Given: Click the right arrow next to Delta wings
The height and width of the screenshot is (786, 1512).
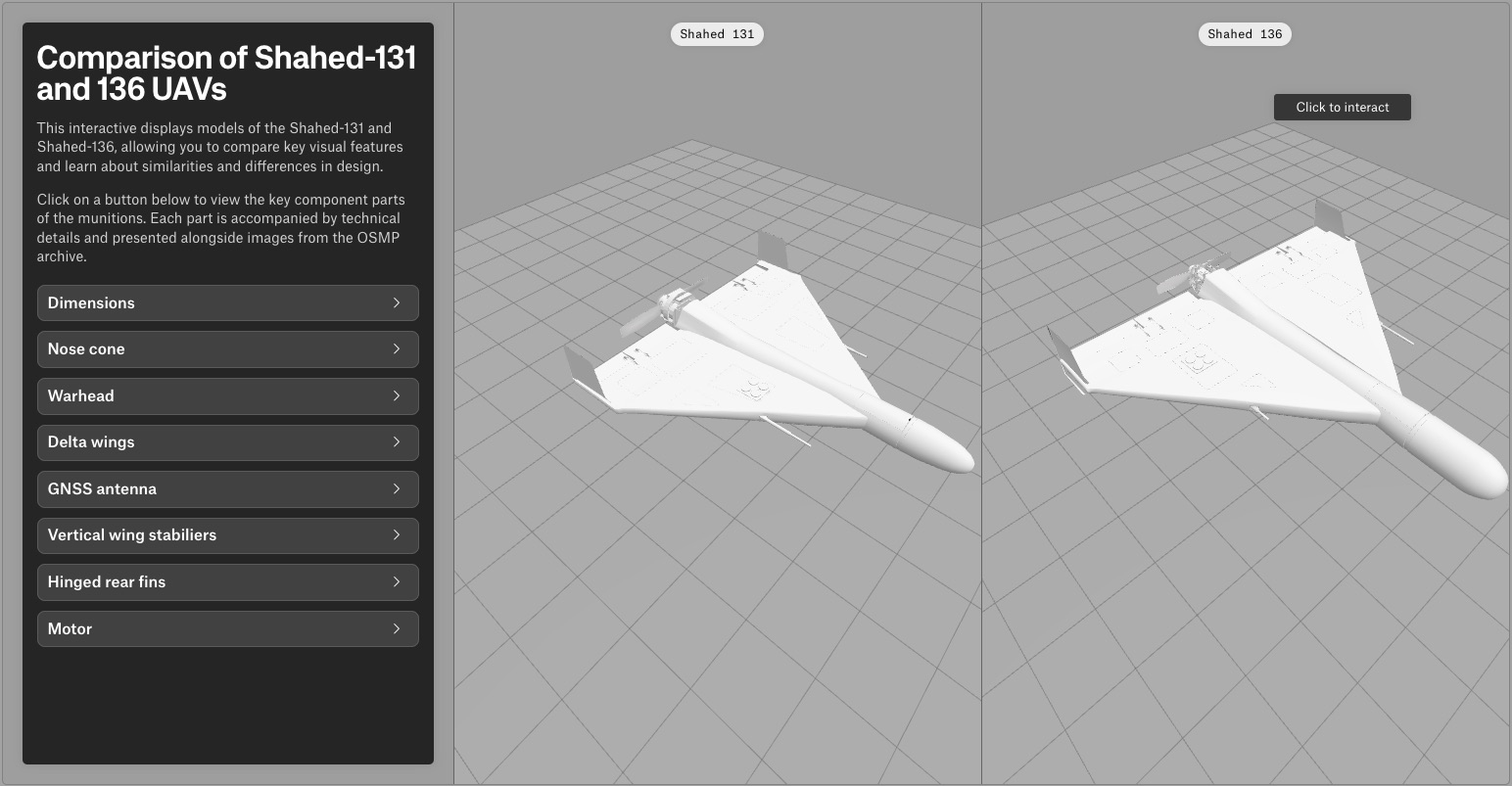Looking at the screenshot, I should [x=397, y=442].
